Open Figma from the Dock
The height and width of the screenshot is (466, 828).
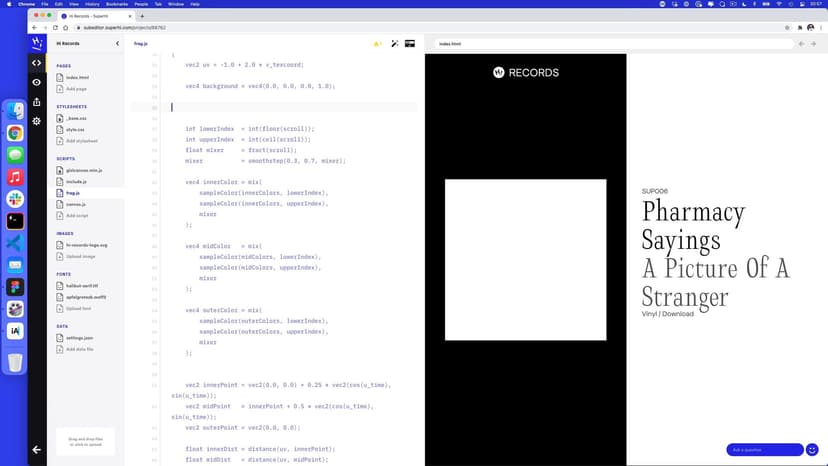click(16, 286)
